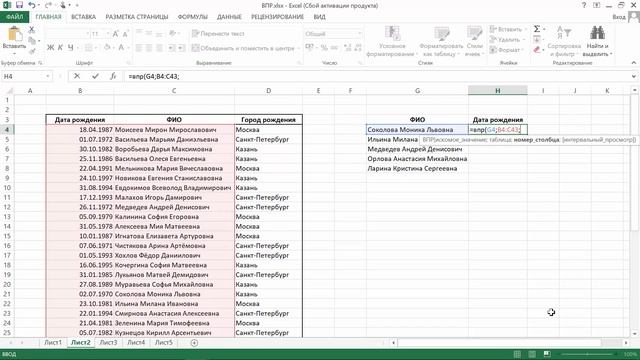Viewport: 640px width, 360px height.
Task: Click the Redo arrow icon
Action: (x=48, y=5)
